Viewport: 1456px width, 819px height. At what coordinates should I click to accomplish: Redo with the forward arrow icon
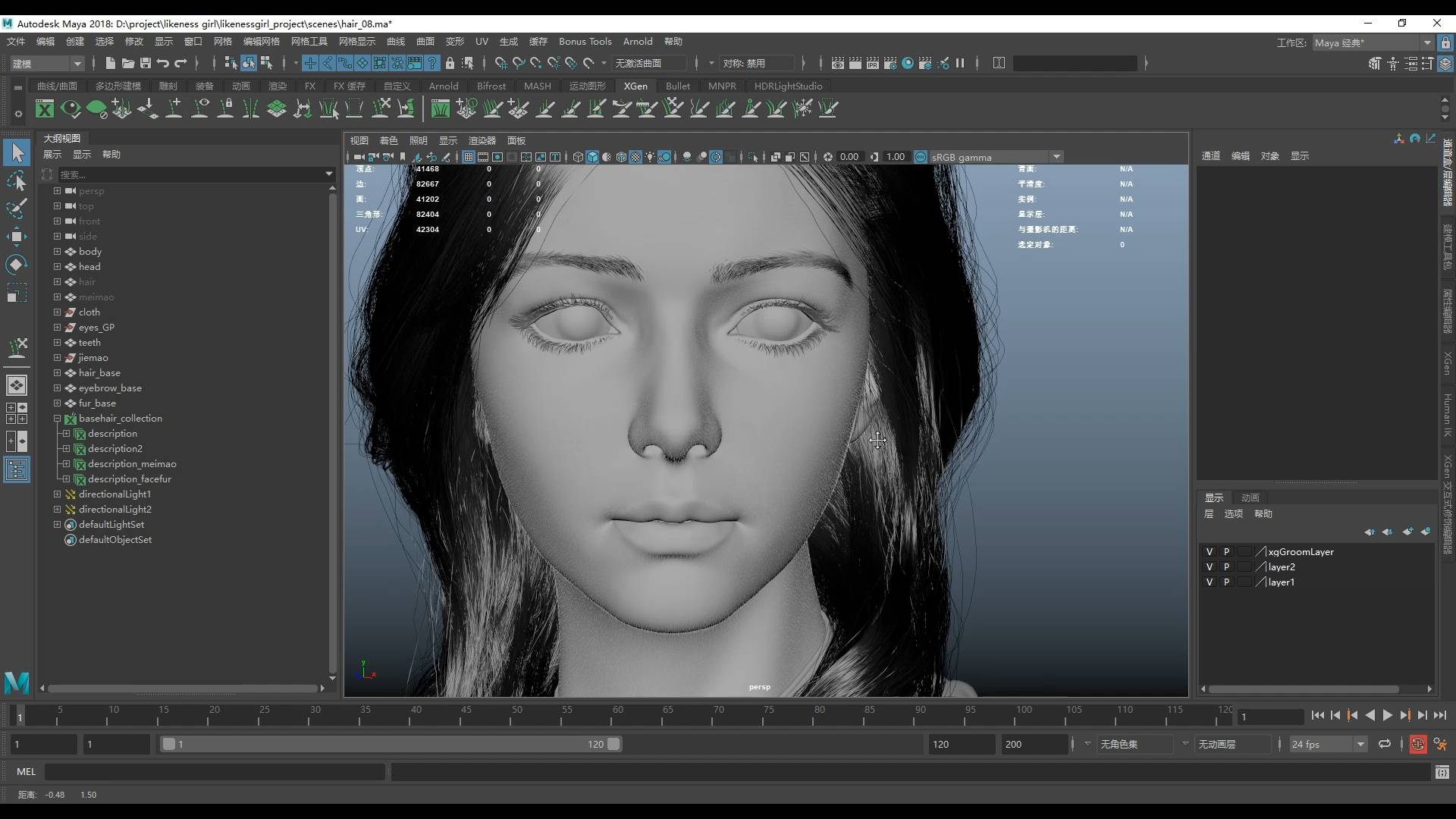tap(180, 63)
